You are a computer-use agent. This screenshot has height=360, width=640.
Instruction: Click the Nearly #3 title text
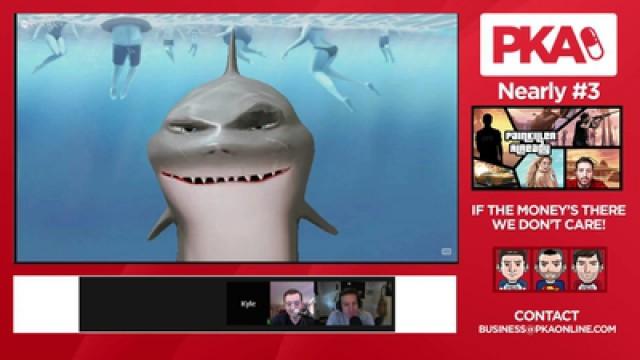coord(549,91)
